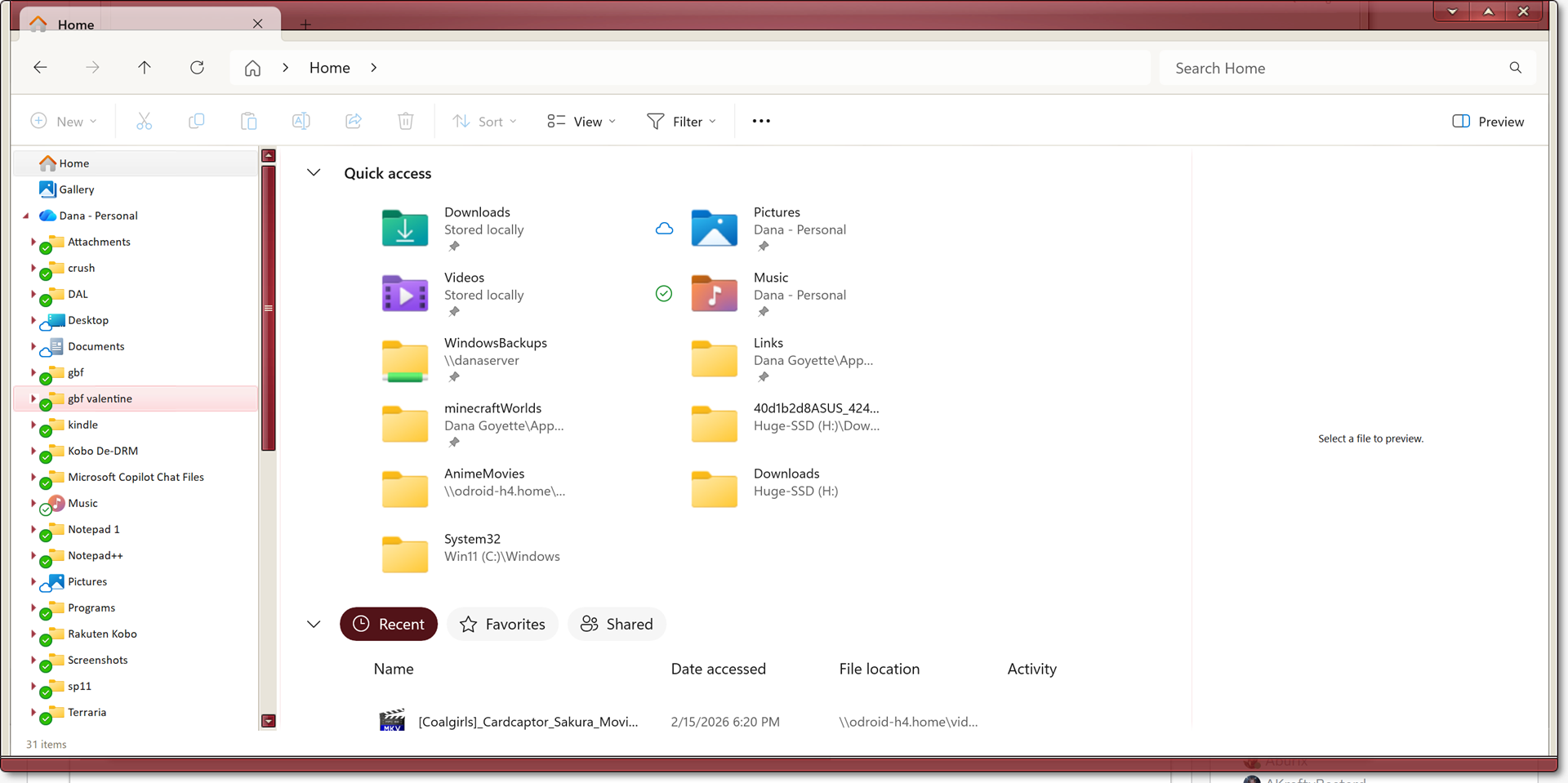Collapse the Dana - Personal tree node
The height and width of the screenshot is (783, 1568).
click(26, 216)
